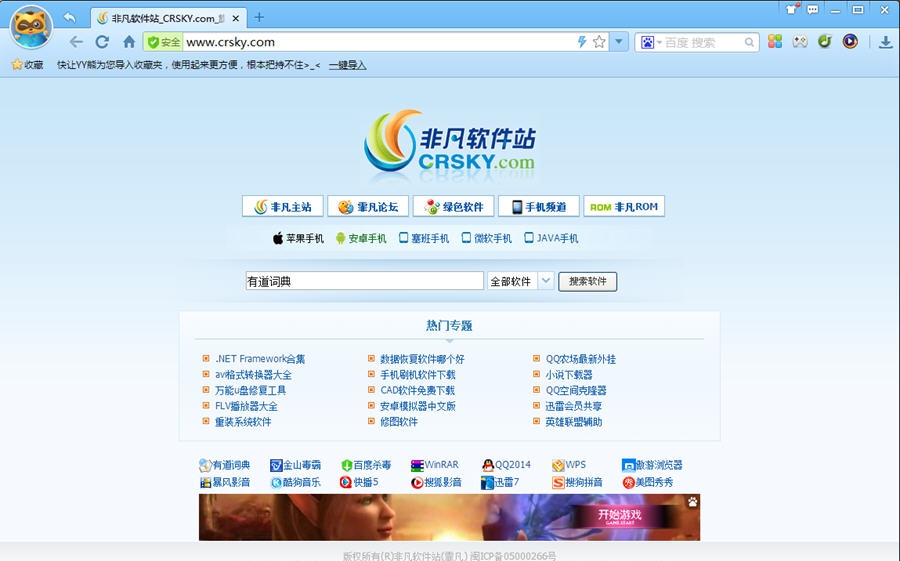Open the downloads arrow icon
This screenshot has height=561, width=900.
[885, 42]
